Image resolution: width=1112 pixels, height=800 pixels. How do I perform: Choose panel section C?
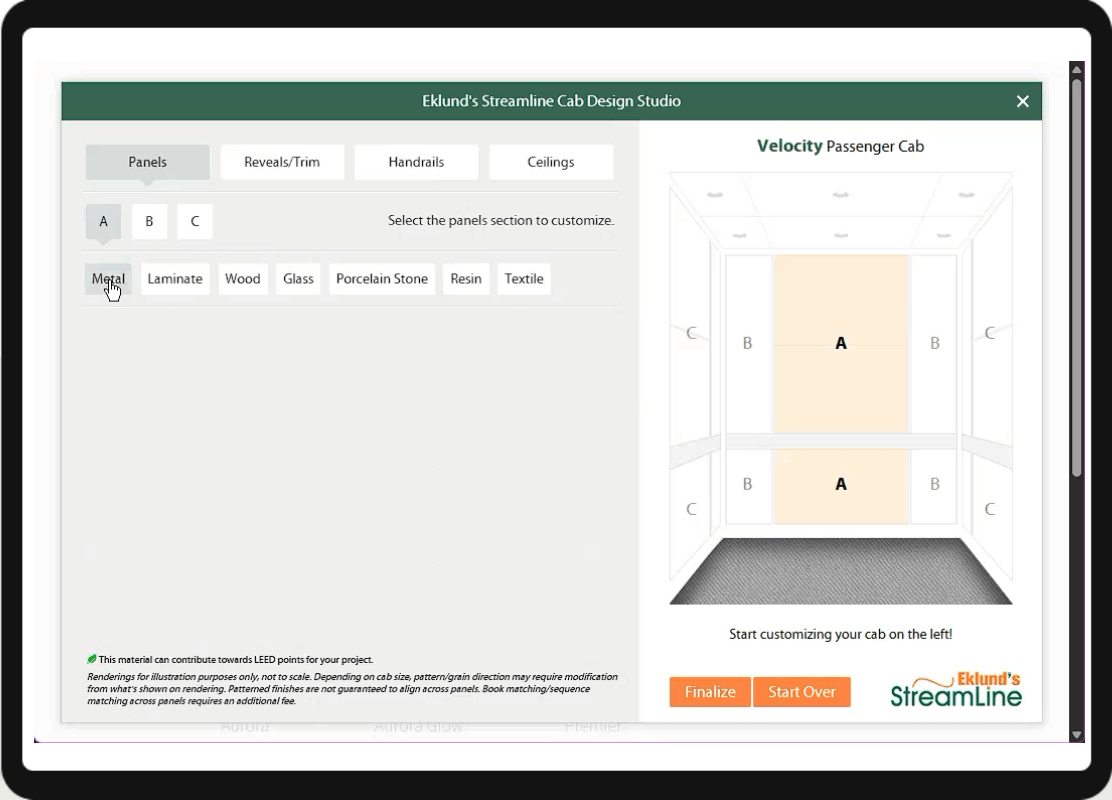tap(195, 221)
